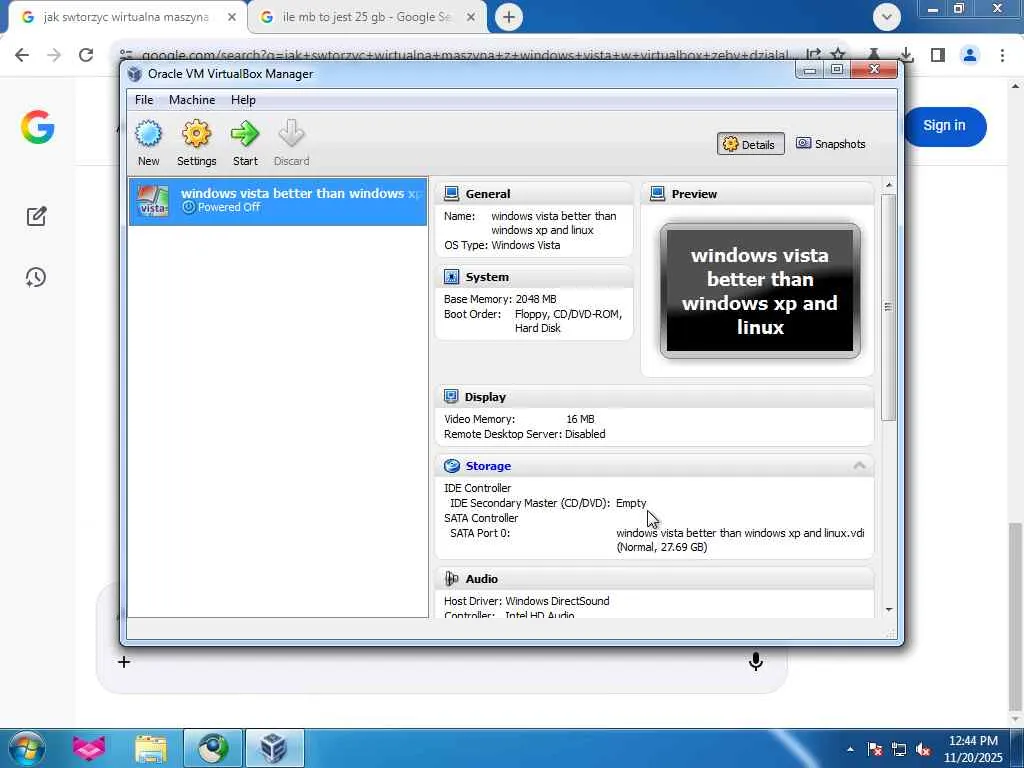
Task: Click the Storage section disk icon
Action: tap(451, 466)
